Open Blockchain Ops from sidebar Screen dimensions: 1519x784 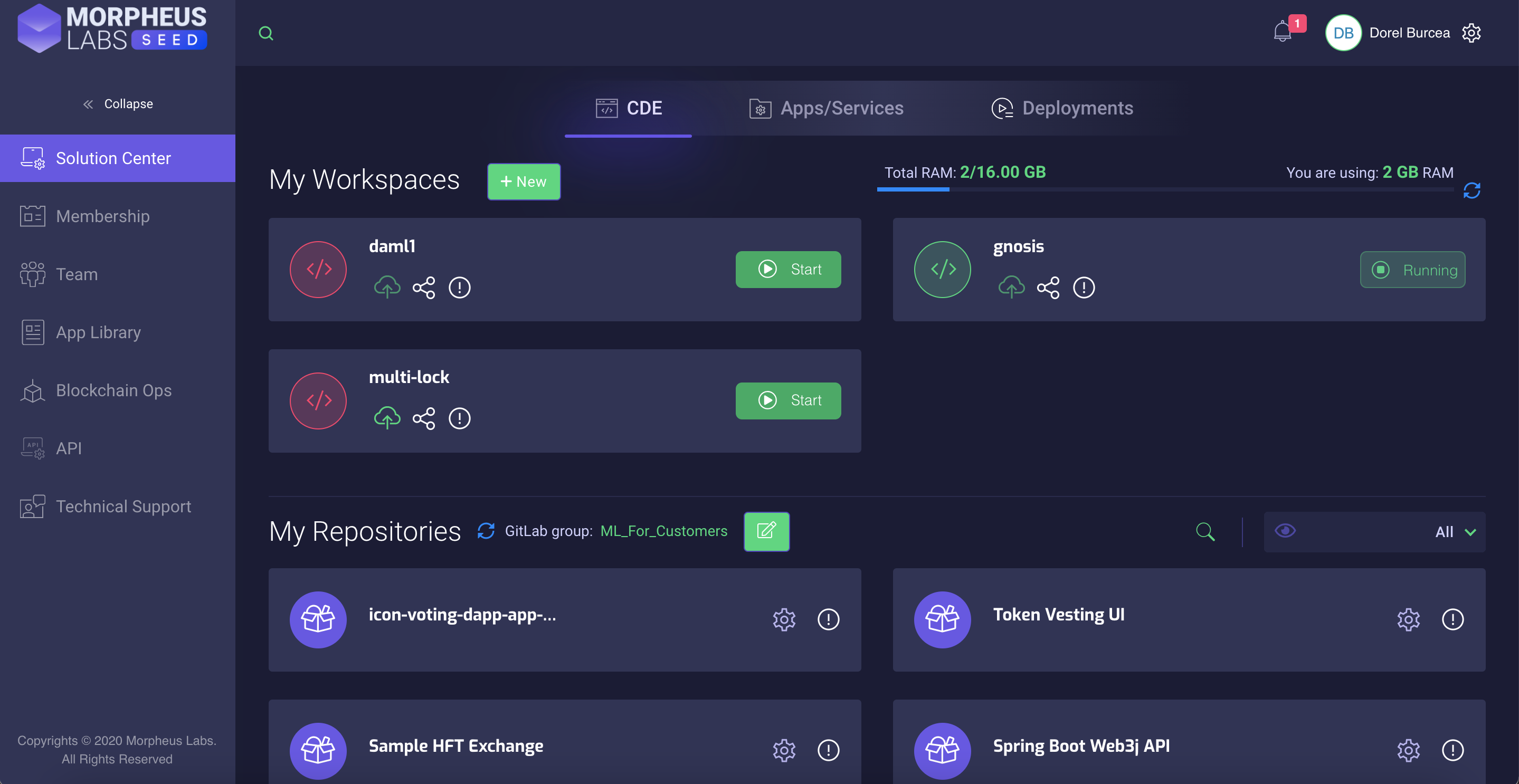tap(113, 390)
